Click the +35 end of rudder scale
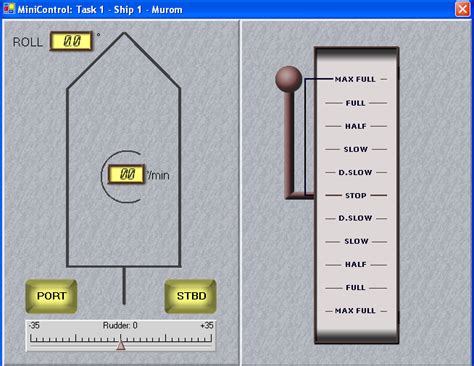Image resolution: width=474 pixels, height=366 pixels. coord(207,325)
